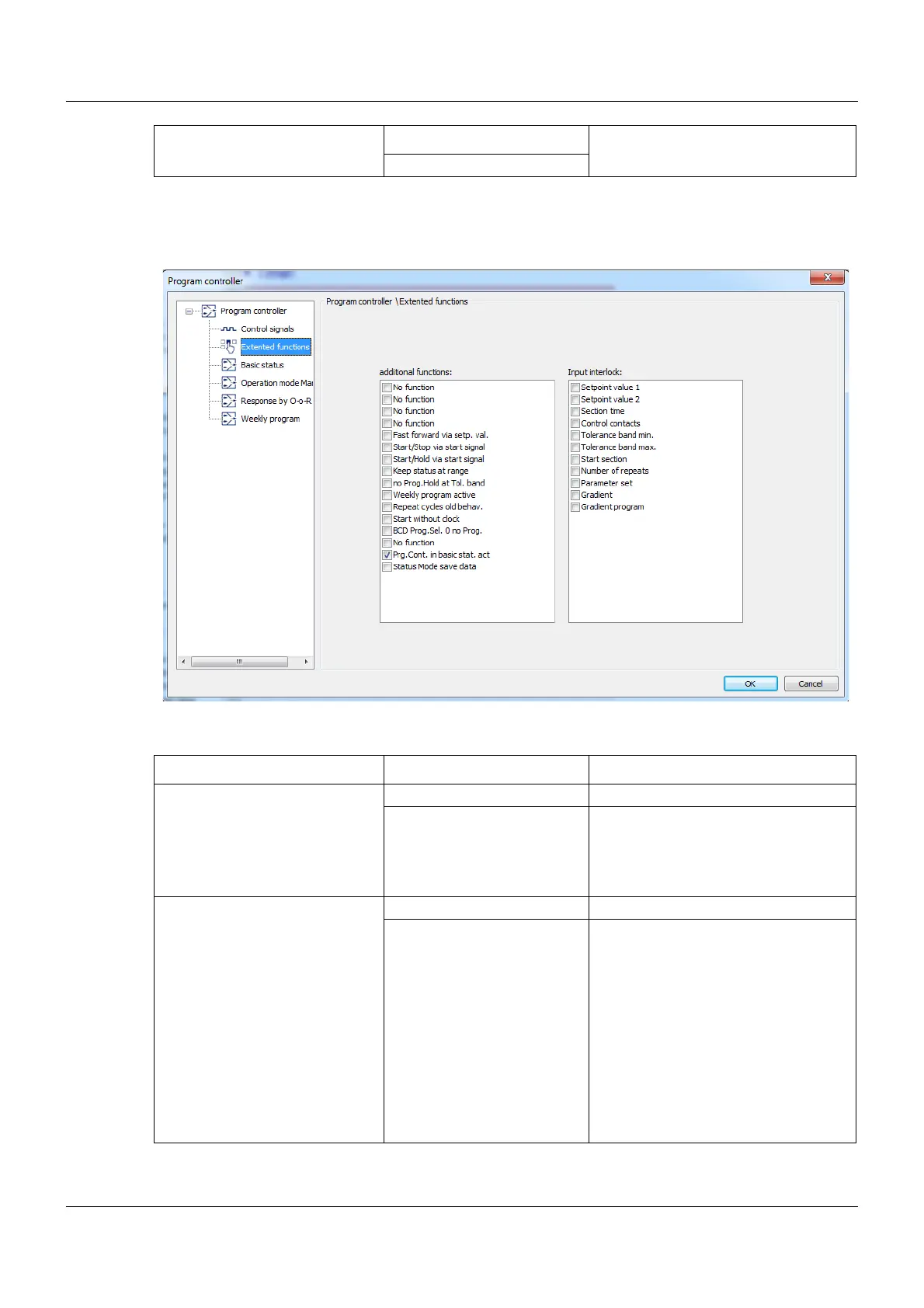
Task: Close the Program controller dialog
Action: (x=827, y=278)
